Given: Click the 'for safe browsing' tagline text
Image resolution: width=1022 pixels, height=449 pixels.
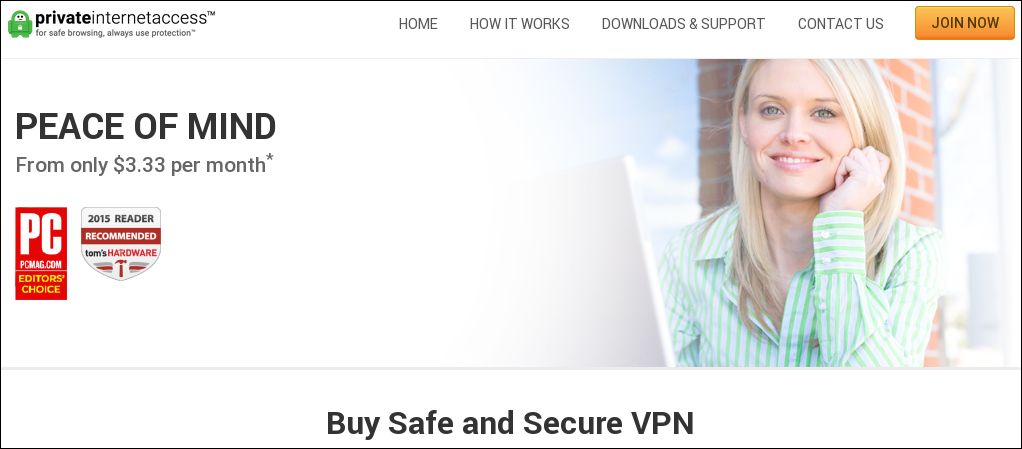Looking at the screenshot, I should (x=115, y=32).
